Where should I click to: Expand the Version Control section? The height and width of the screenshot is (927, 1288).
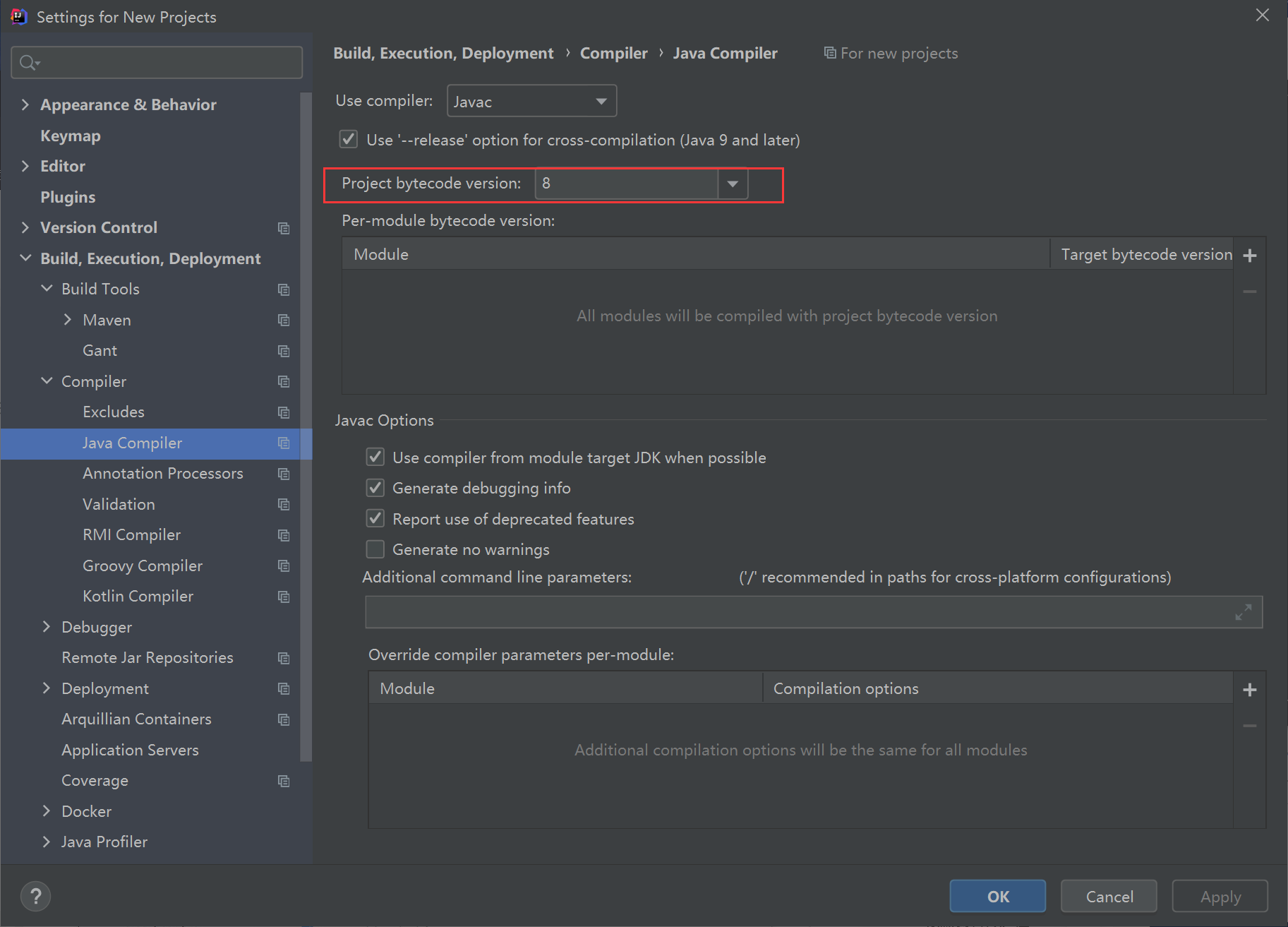[x=25, y=227]
